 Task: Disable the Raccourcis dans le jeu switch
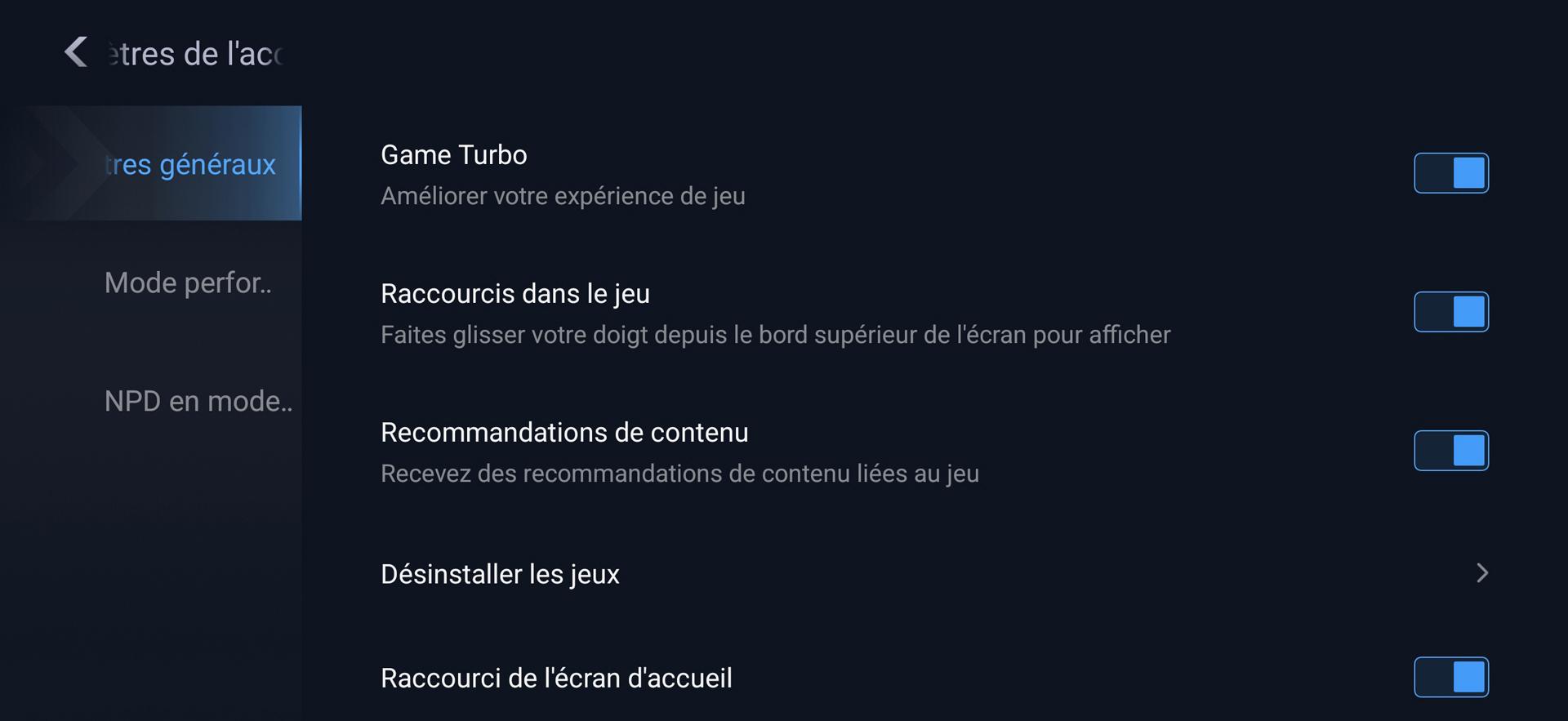pyautogui.click(x=1450, y=312)
